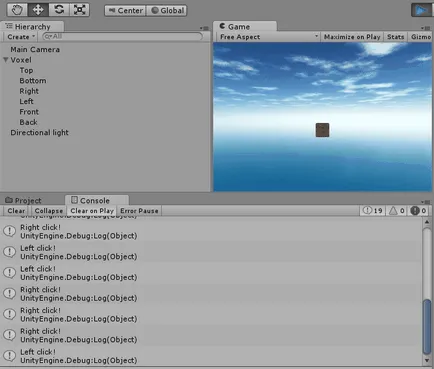Select the Rotate tool icon

(x=59, y=10)
